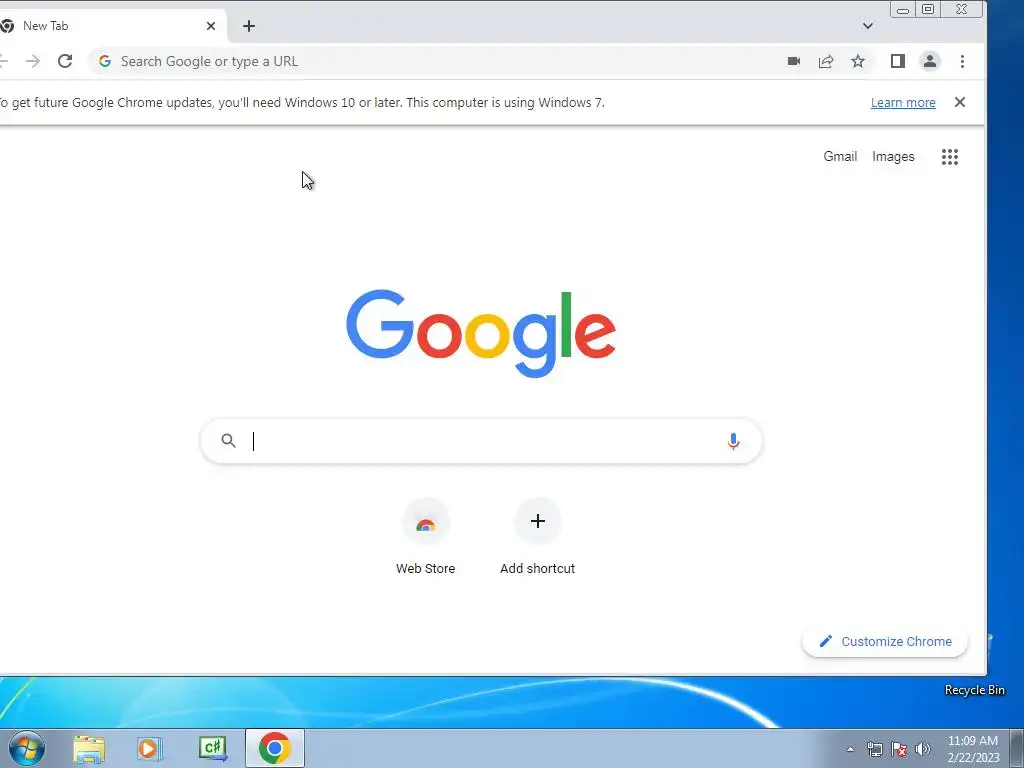Click the Google logo
The image size is (1024, 768).
tap(481, 333)
